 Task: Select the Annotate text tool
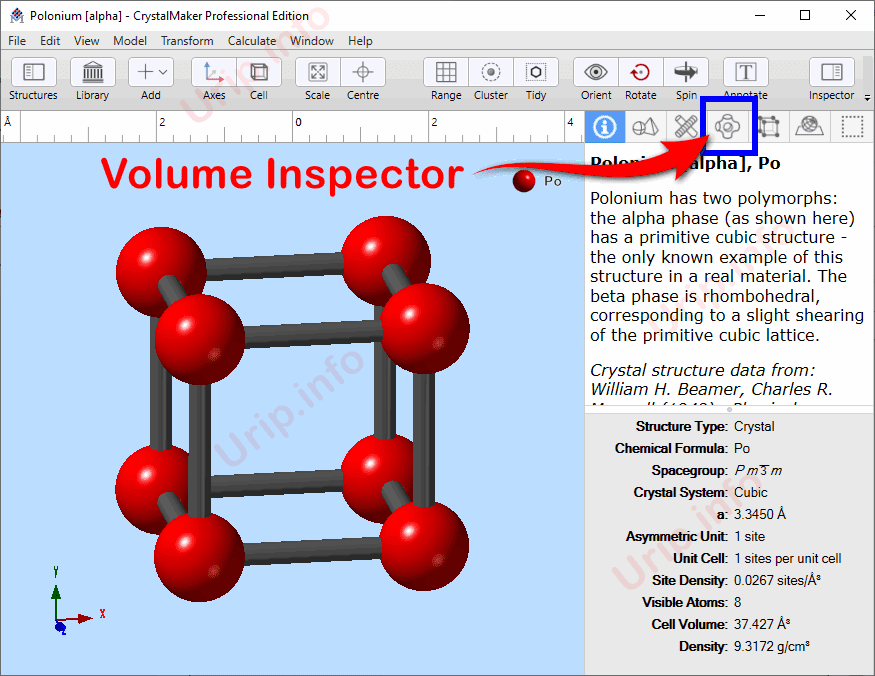[746, 72]
